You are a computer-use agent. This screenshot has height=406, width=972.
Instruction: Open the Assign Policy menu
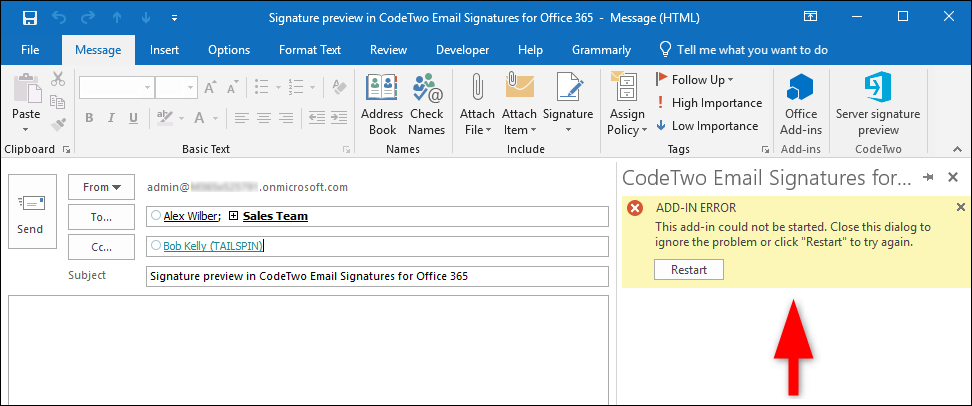pos(627,105)
